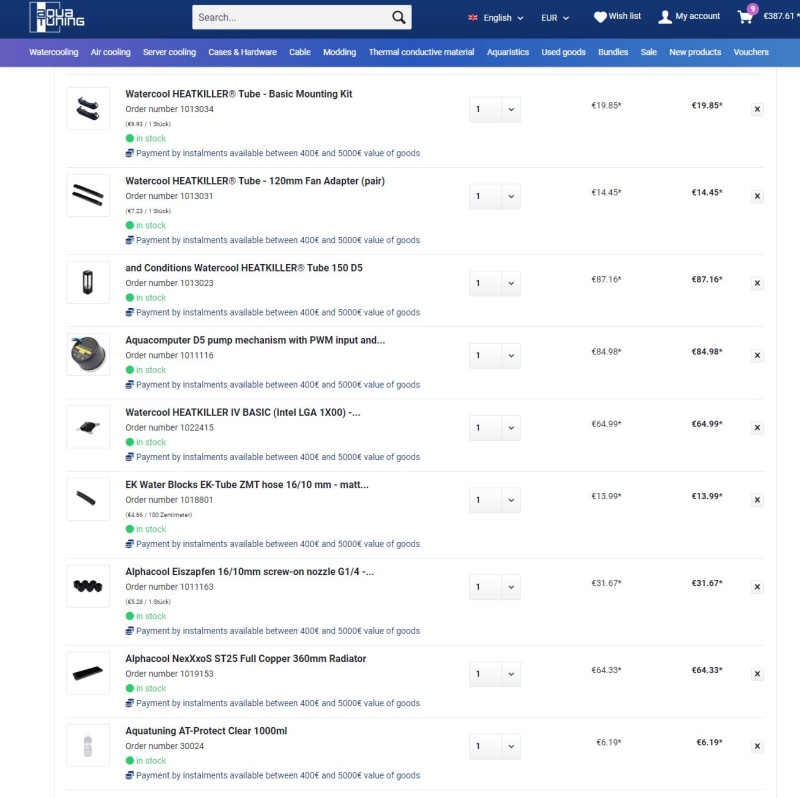Open quantity dropdown for HEATKILLER IV BASIC
This screenshot has width=800, height=798.
coord(495,428)
